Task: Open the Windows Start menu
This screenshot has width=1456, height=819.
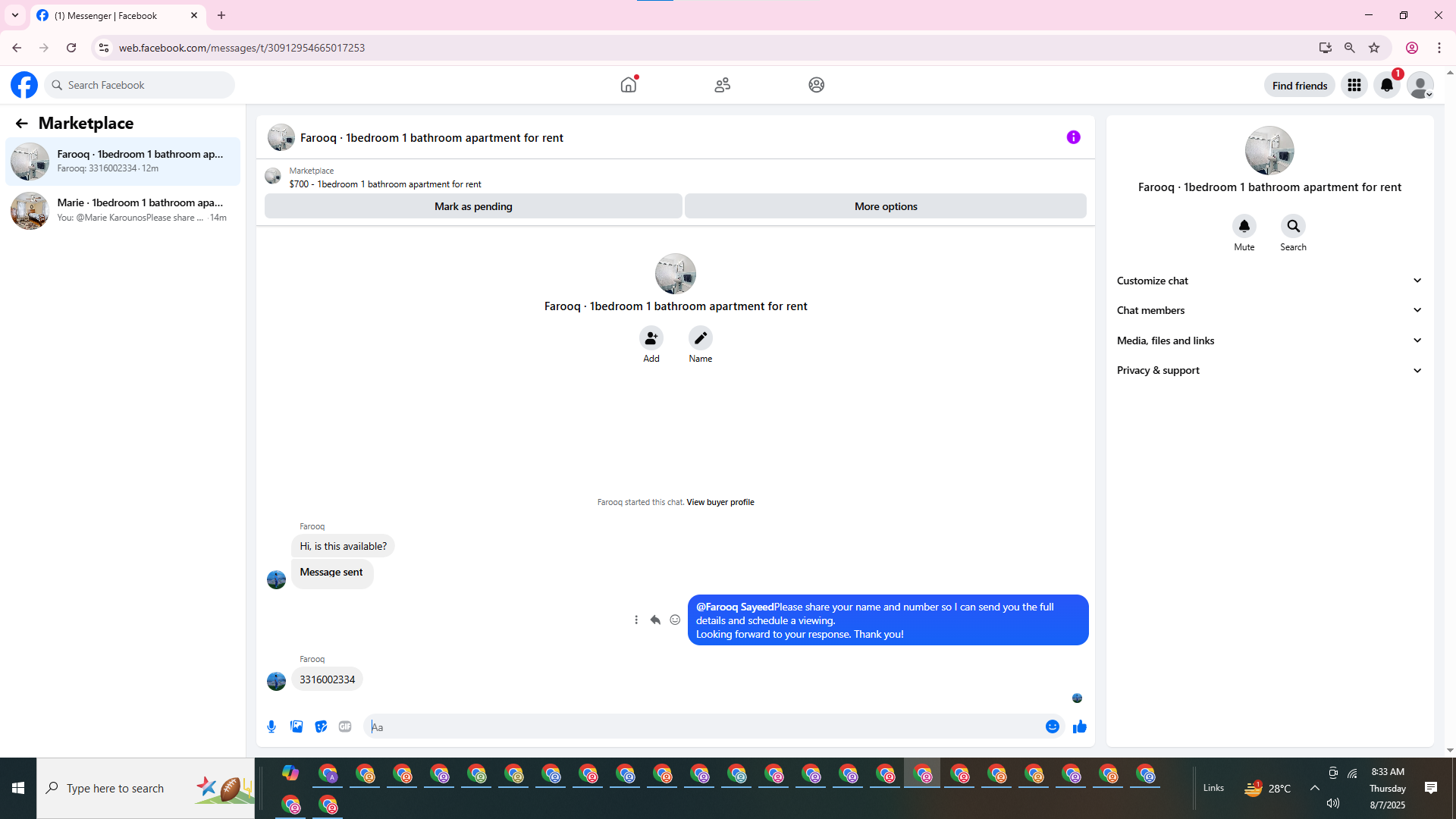Action: coord(18,789)
